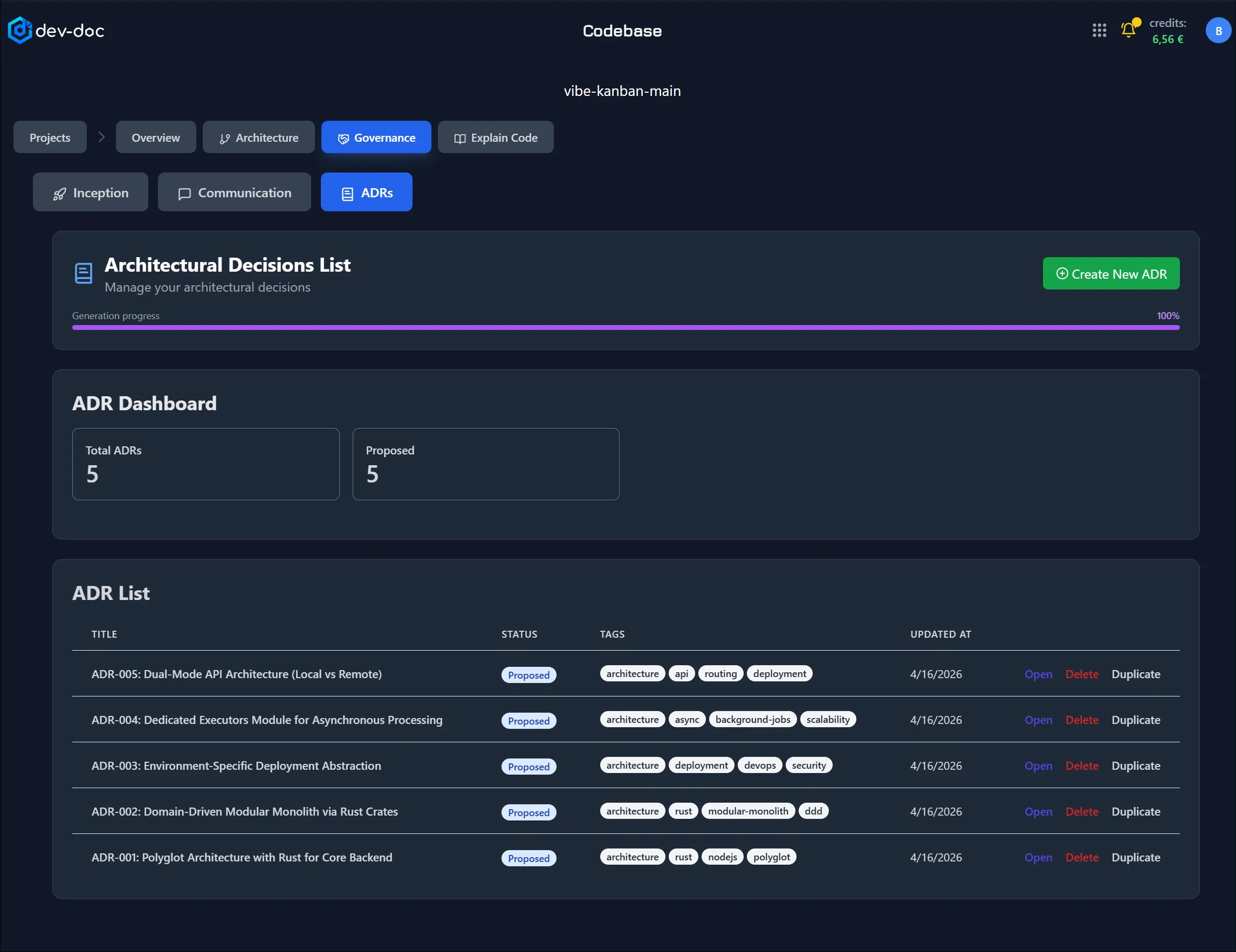Click the 'background-jobs' tag
This screenshot has height=952, width=1236.
[753, 720]
